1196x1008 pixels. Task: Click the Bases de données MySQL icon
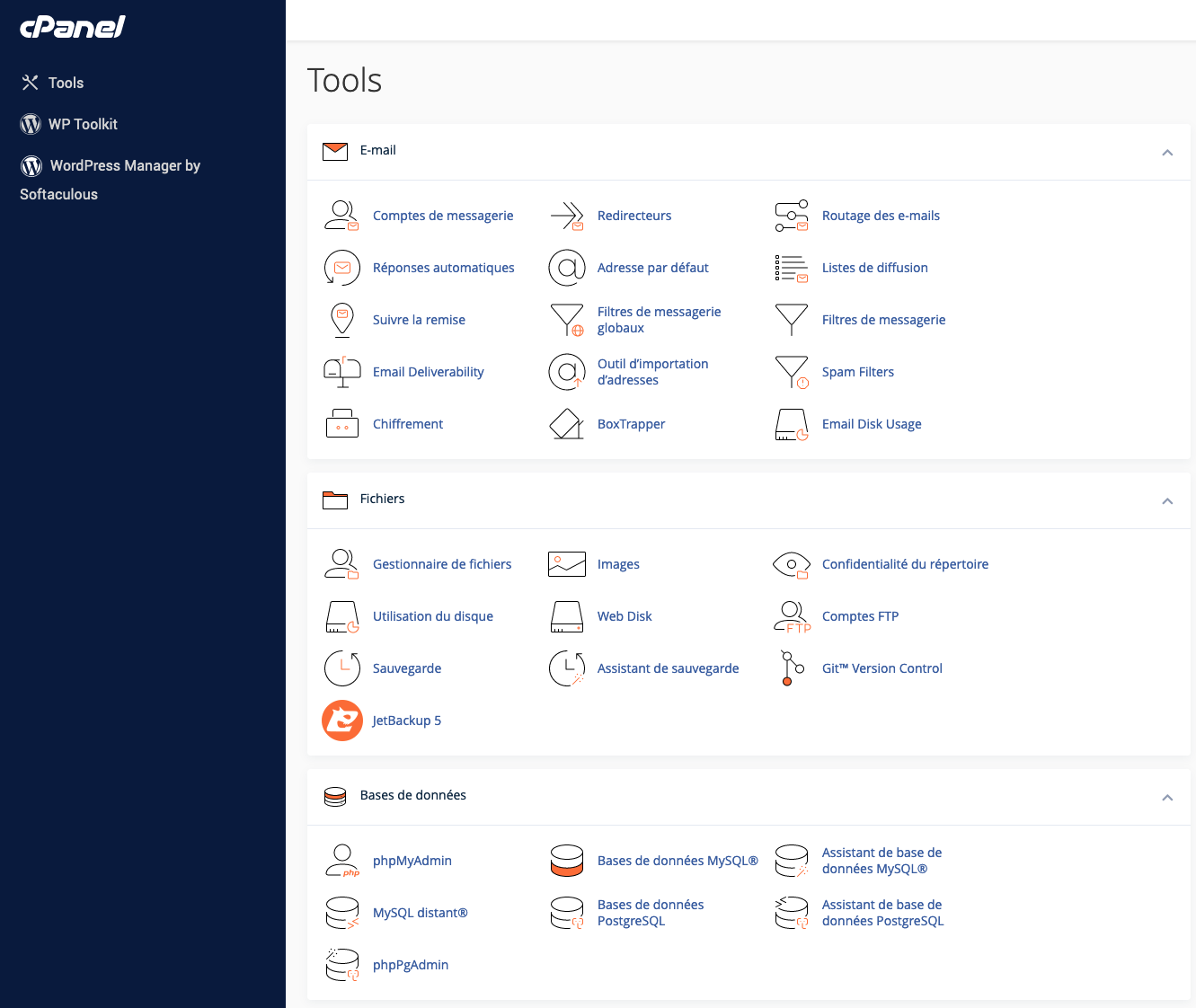coord(567,861)
